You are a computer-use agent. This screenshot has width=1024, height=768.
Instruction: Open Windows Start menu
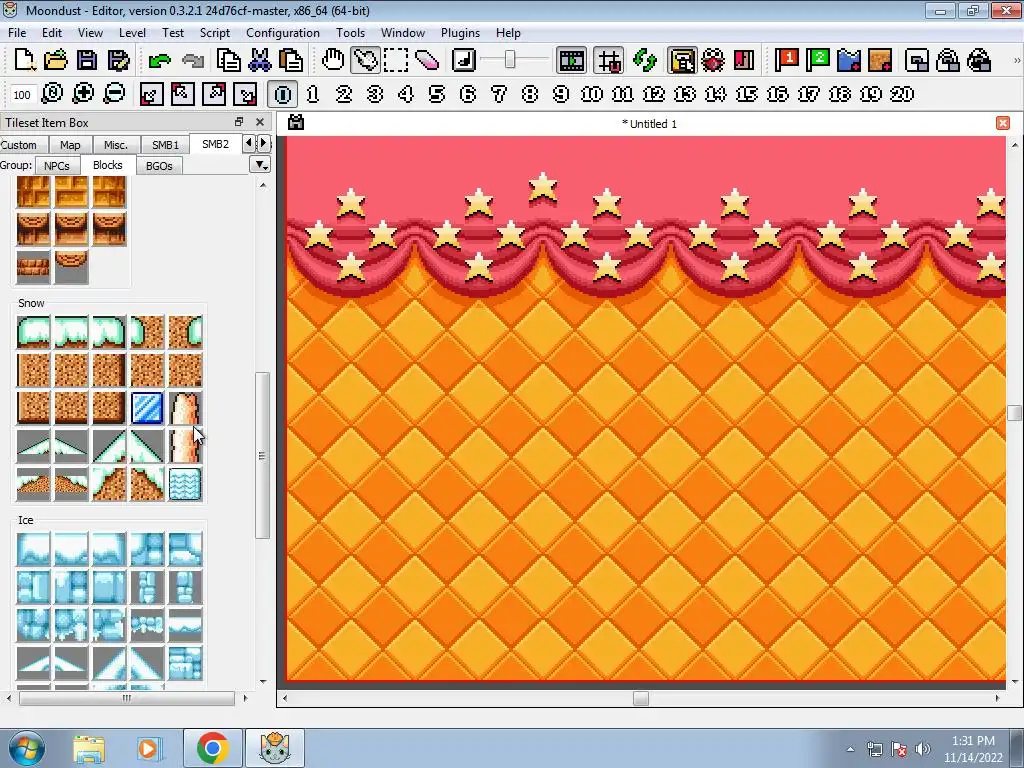27,749
